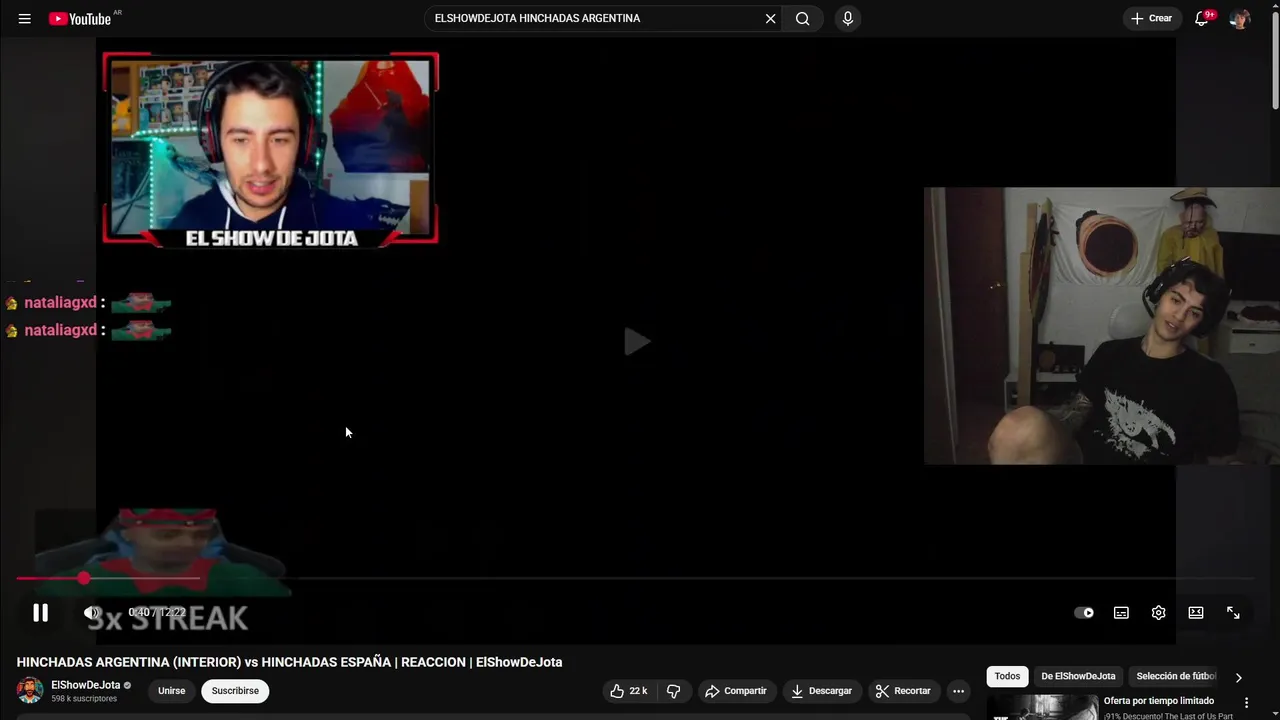Open the Crear menu
This screenshot has height=720, width=1280.
1151,18
